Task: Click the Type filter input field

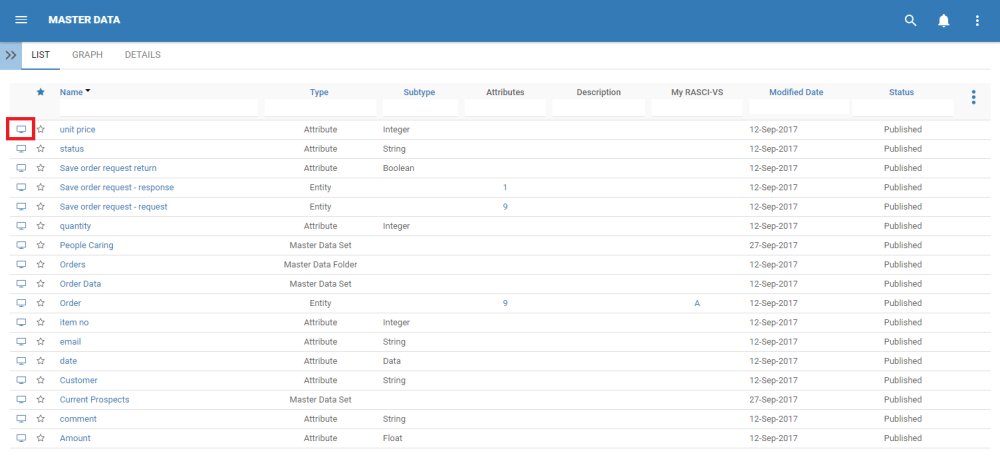Action: click(320, 107)
